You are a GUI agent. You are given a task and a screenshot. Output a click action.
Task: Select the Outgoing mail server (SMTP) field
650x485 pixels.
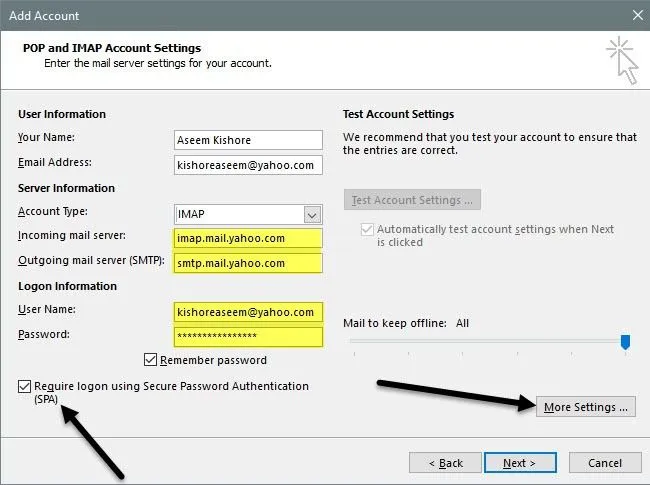[248, 263]
